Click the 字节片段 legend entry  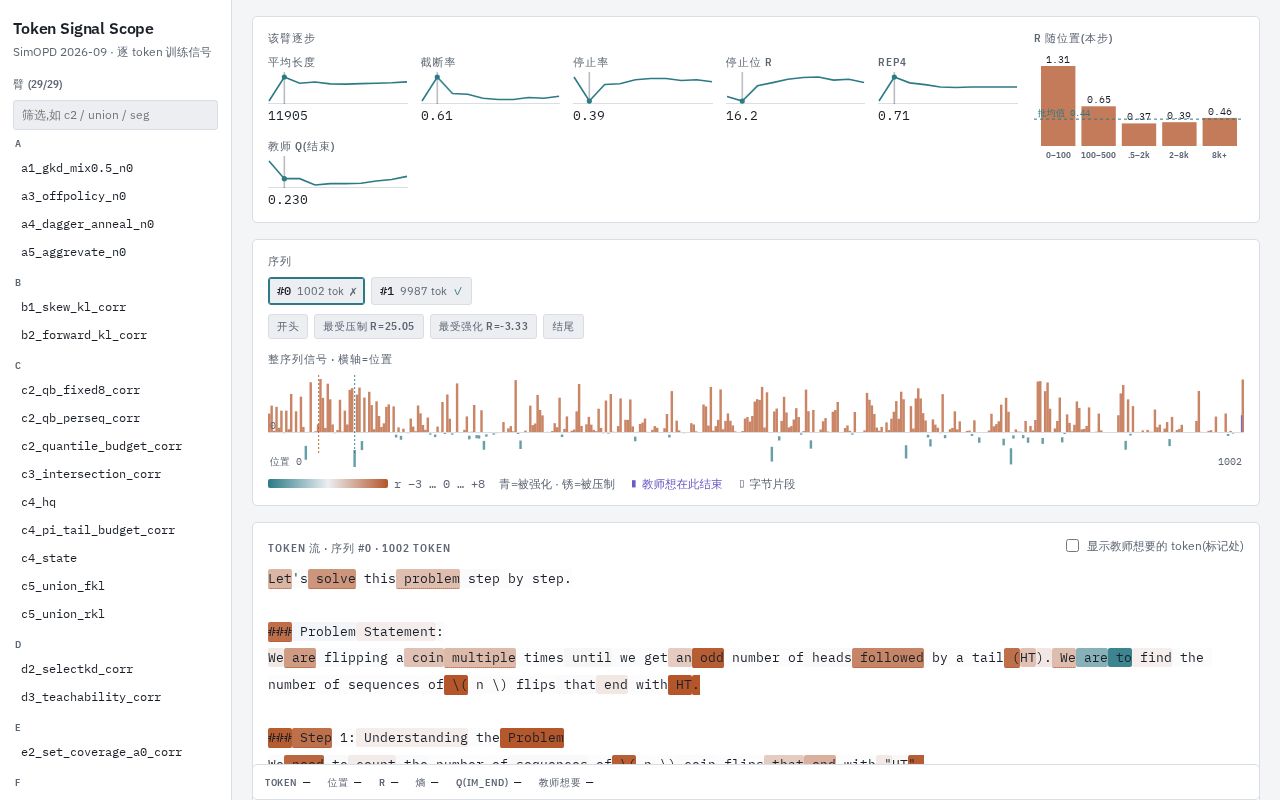click(x=767, y=484)
